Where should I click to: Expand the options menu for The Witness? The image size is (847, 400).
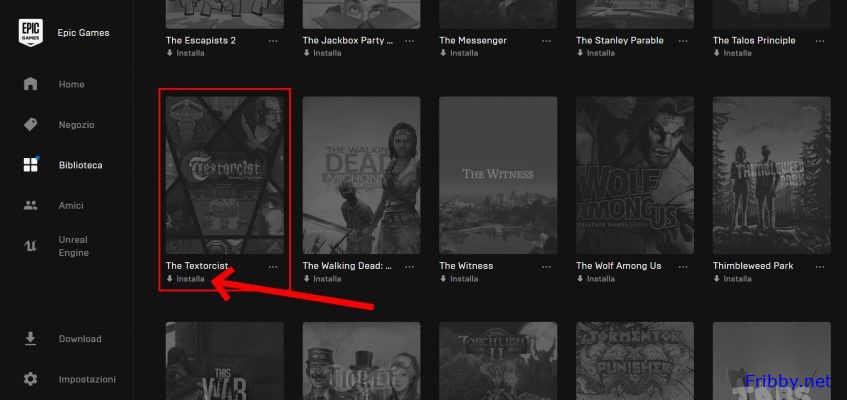tap(547, 267)
